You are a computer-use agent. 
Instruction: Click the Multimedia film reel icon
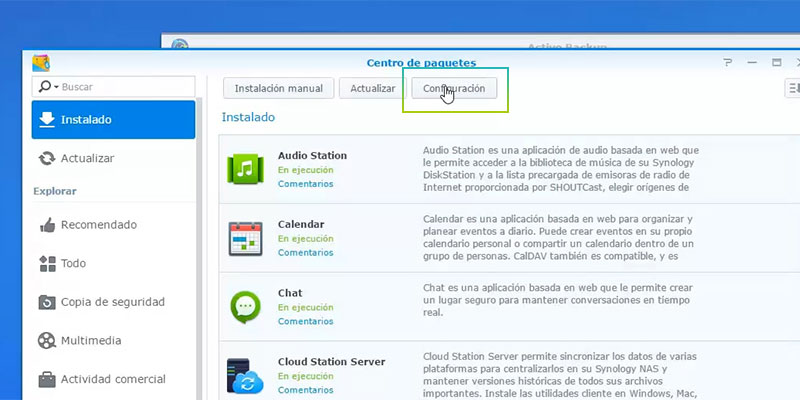click(x=47, y=340)
